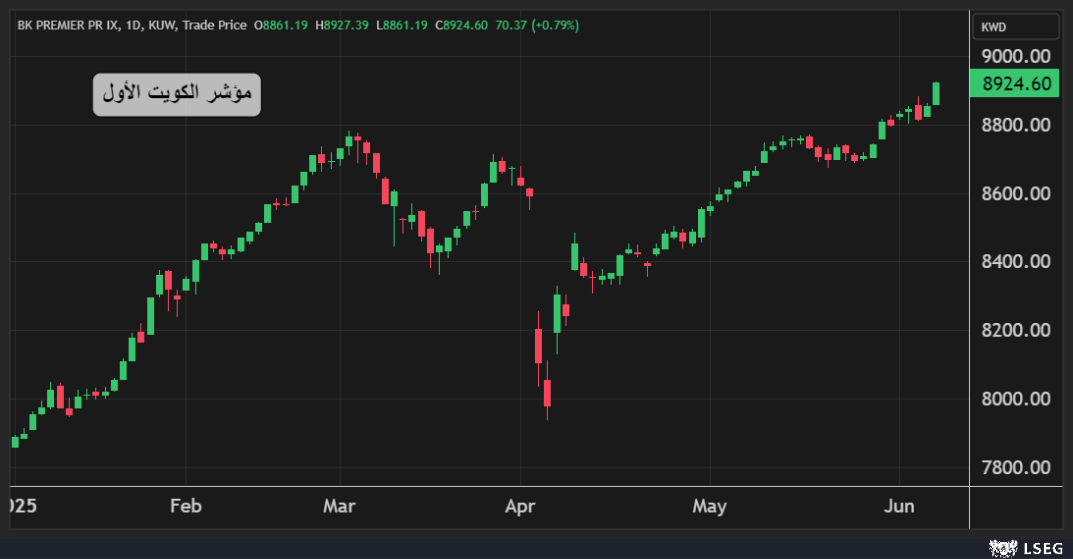Viewport: 1073px width, 559px height.
Task: Click the latest green candle at far right
Action: [936, 93]
